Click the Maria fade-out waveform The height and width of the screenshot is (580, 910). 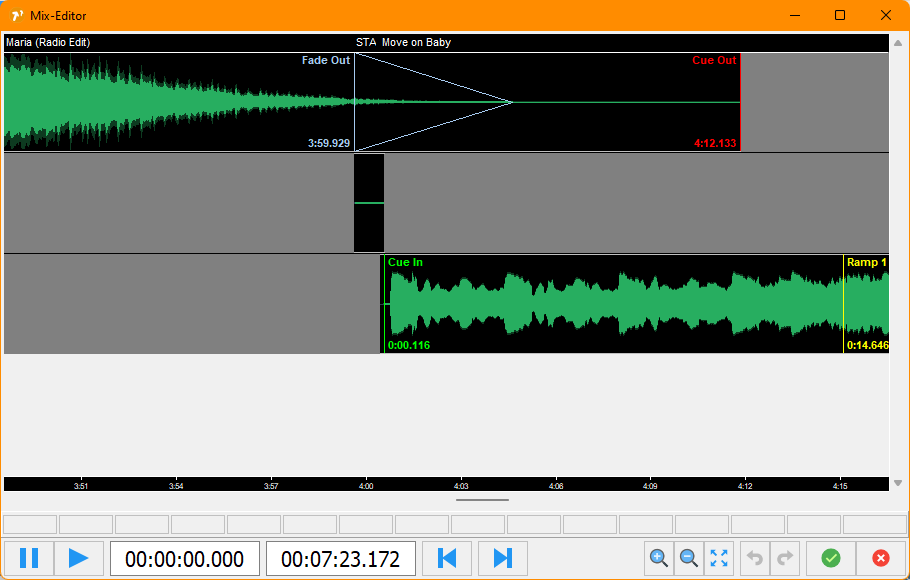coord(179,102)
